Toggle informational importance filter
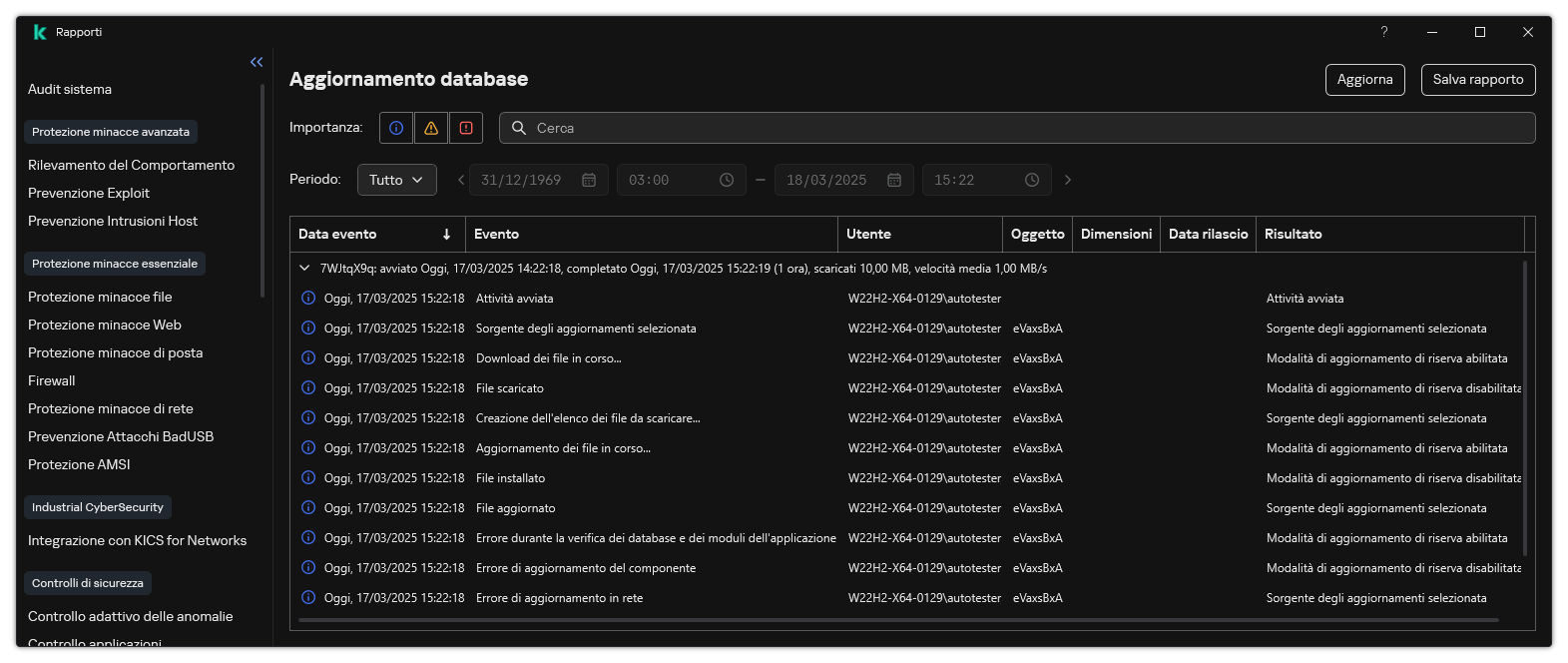 (x=396, y=128)
